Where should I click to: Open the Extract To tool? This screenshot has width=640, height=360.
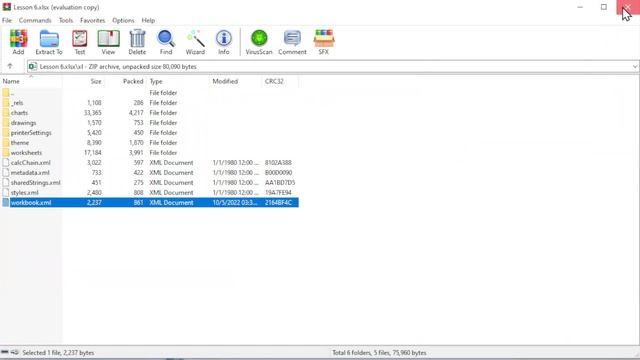[x=49, y=42]
